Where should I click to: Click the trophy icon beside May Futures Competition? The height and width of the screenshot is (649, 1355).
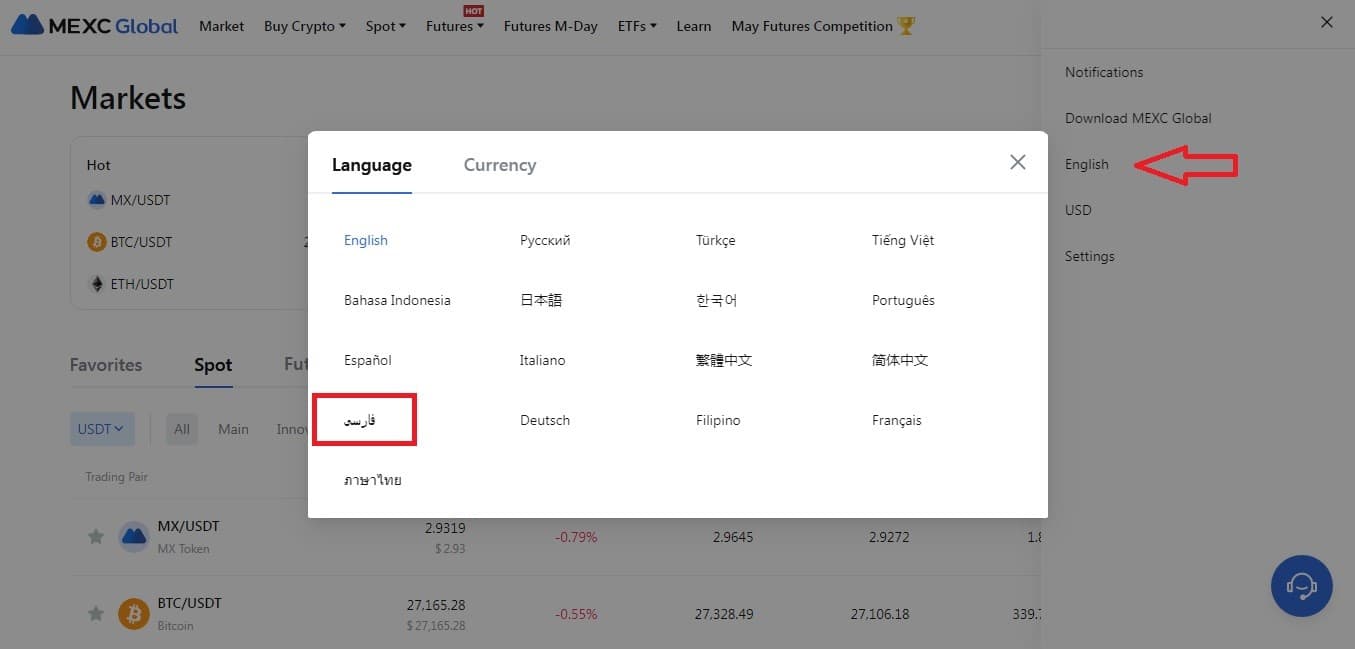click(906, 26)
